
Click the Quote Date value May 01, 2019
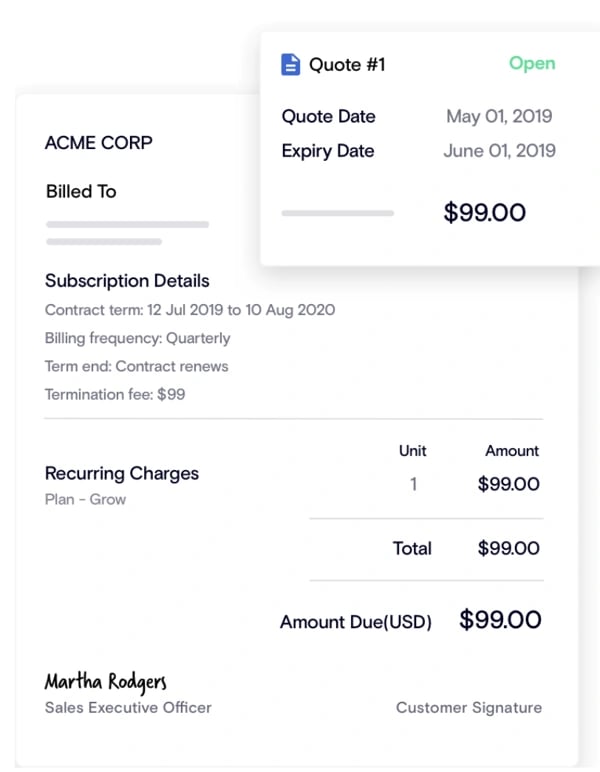tap(498, 116)
